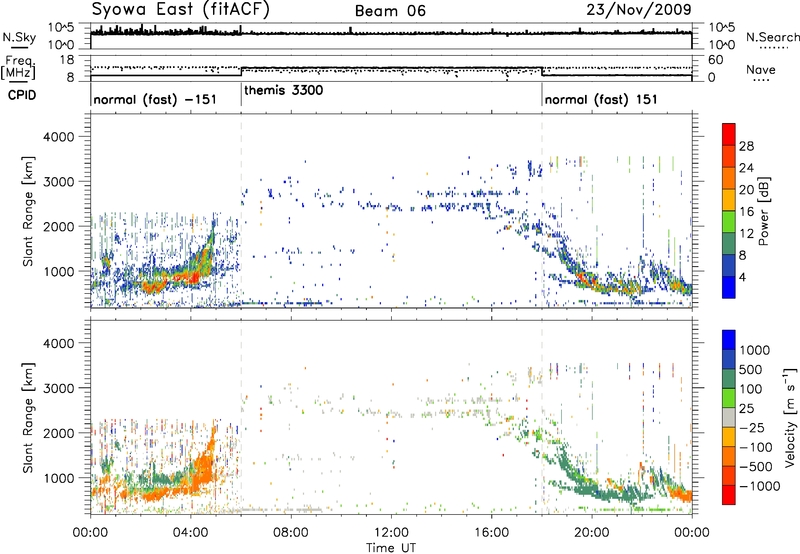Click the "-100" value on Velocity color bar
The height and width of the screenshot is (554, 800).
click(757, 447)
